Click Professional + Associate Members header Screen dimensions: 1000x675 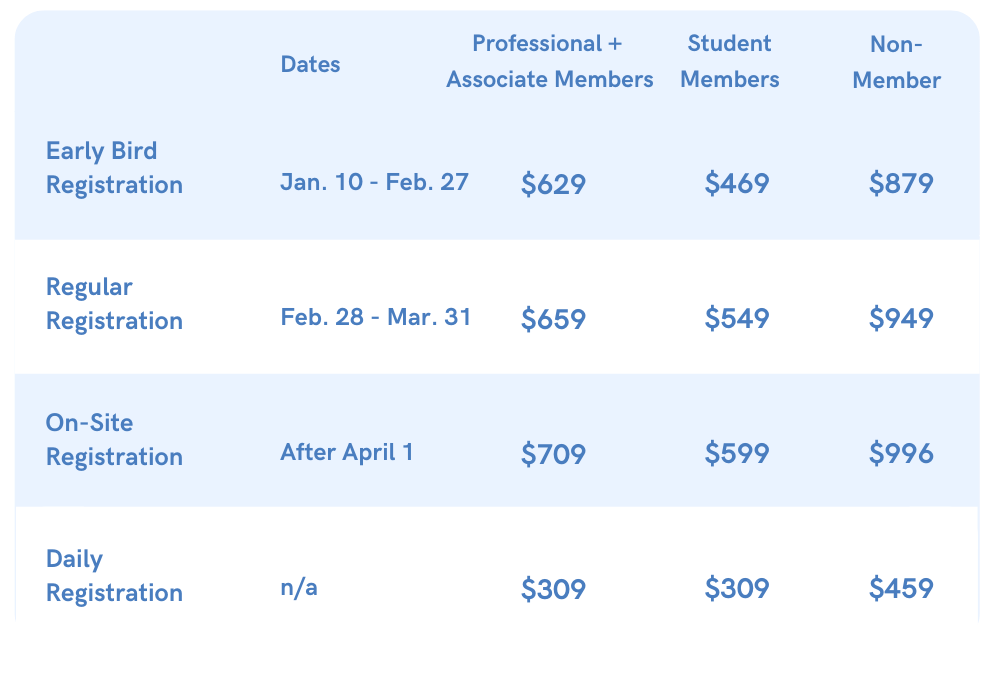point(550,61)
